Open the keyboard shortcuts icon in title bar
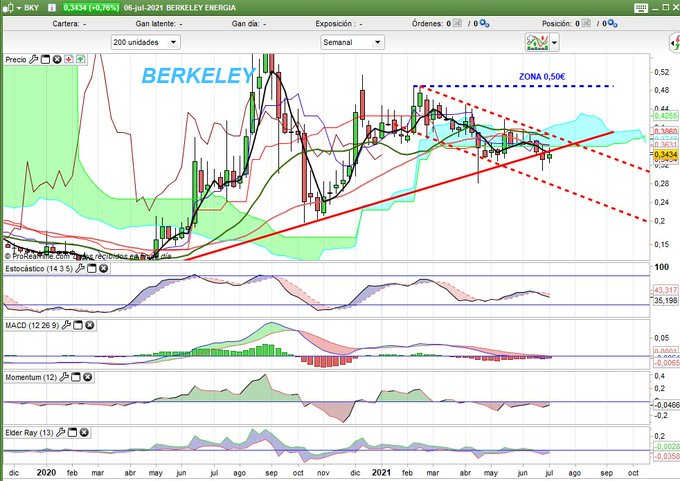Image resolution: width=680 pixels, height=481 pixels. tap(640, 8)
